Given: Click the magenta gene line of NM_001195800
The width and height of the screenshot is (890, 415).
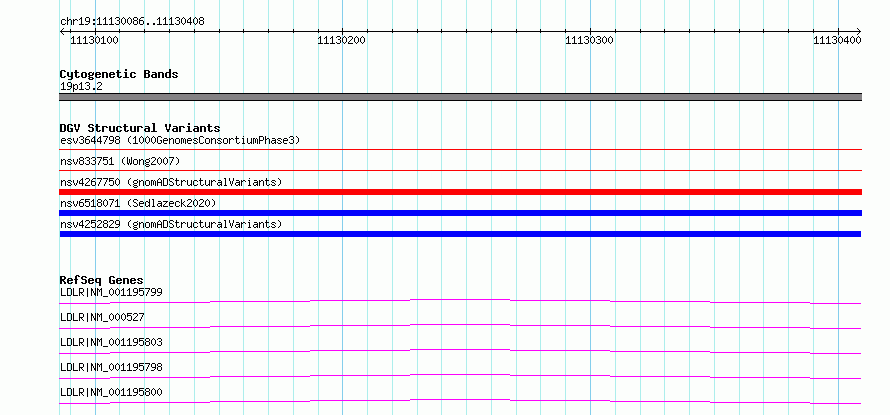Looking at the screenshot, I should point(460,400).
